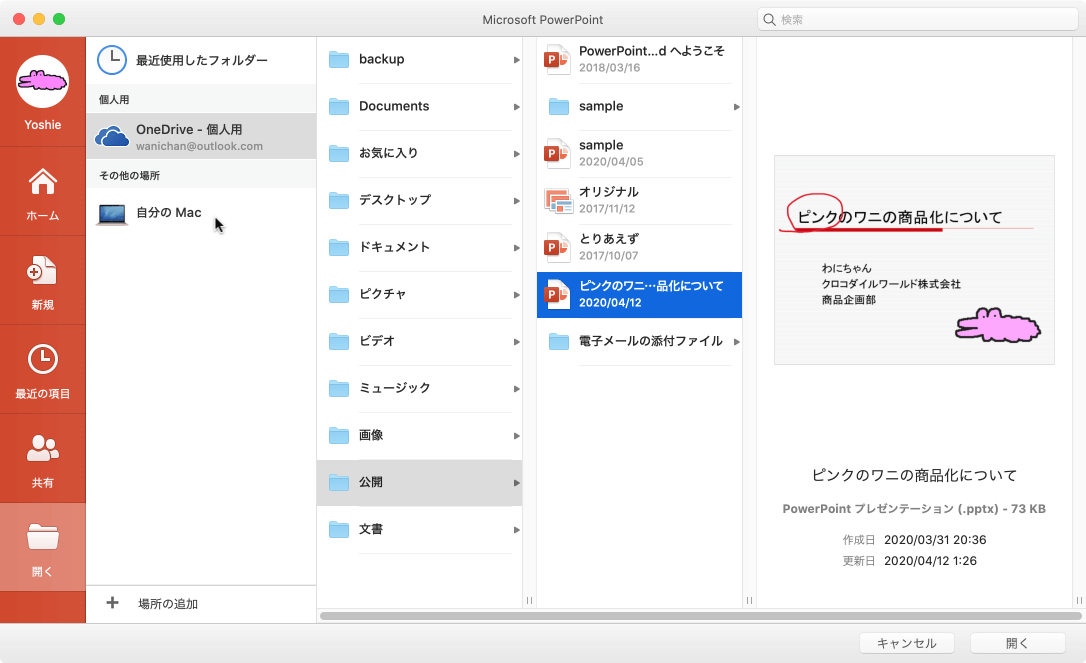Select the お気に入り folder name
This screenshot has height=663, width=1086.
(389, 152)
